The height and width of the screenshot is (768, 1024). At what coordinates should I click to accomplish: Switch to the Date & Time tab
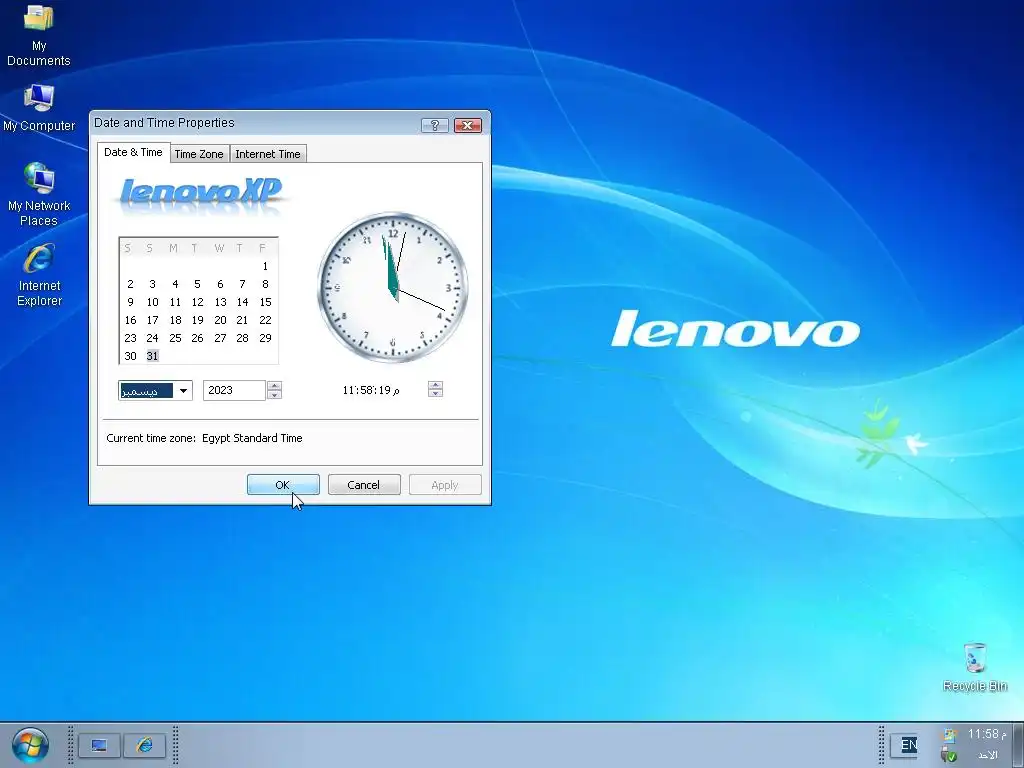pos(133,152)
